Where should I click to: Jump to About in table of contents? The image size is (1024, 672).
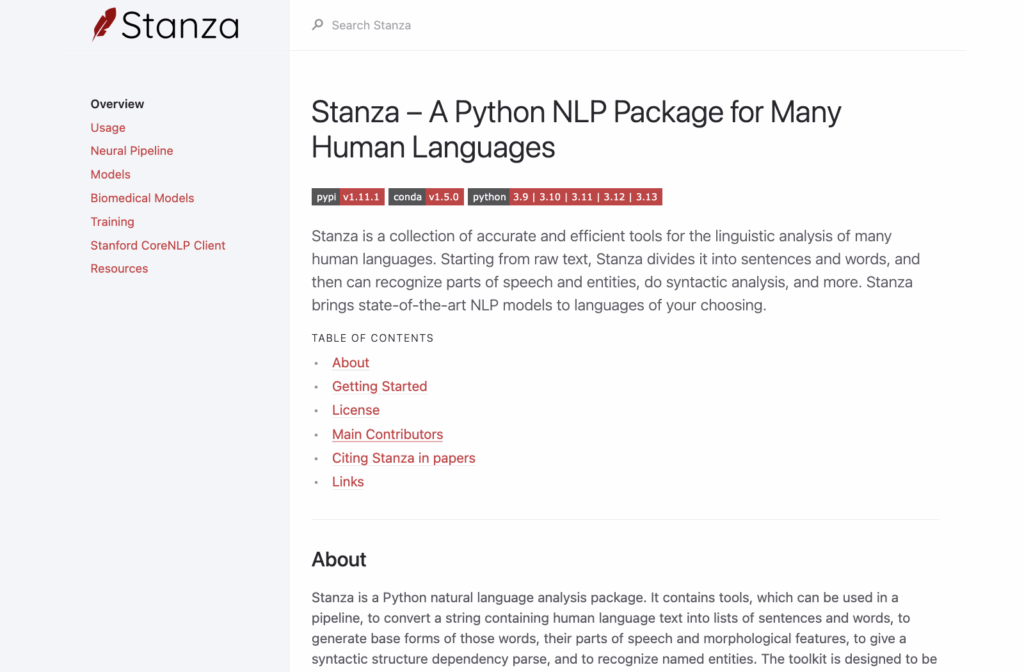coord(350,363)
